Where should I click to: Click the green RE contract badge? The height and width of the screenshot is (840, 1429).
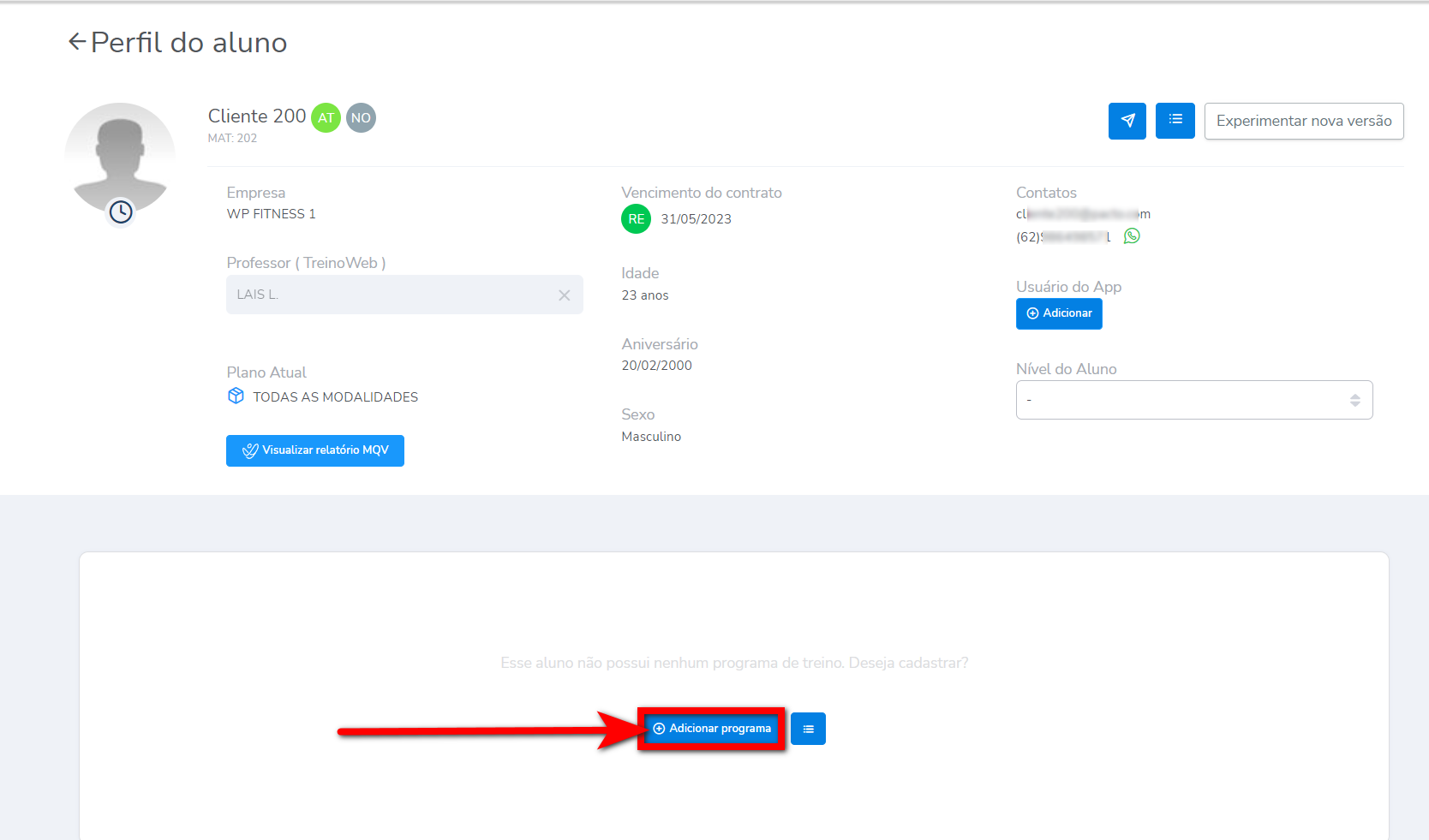[636, 219]
